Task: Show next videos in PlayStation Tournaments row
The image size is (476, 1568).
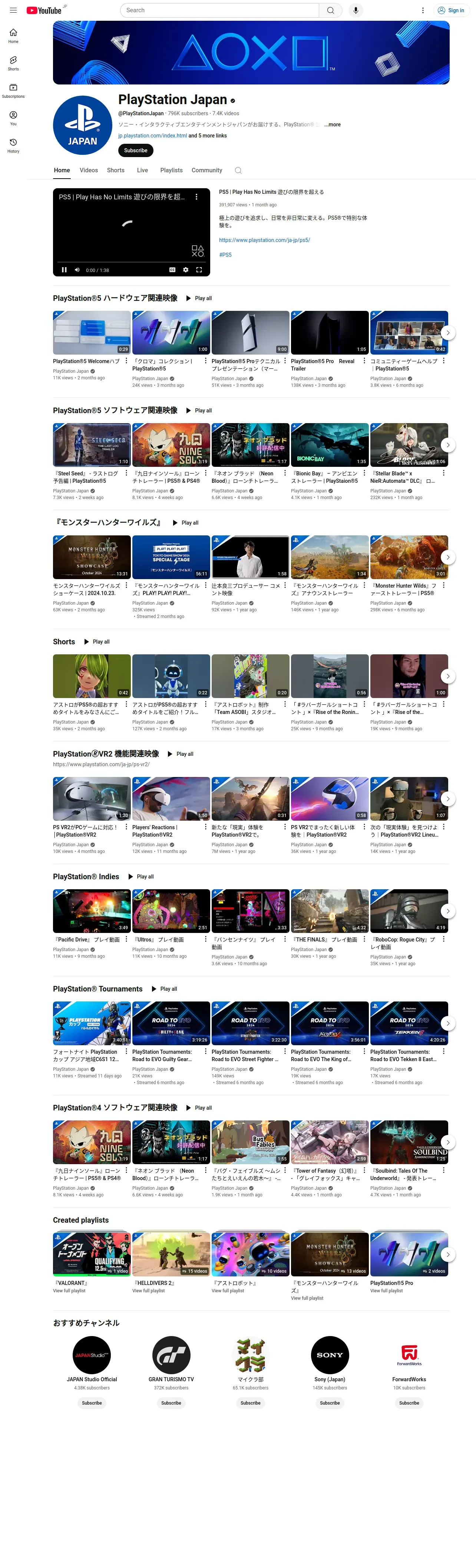Action: point(448,1023)
